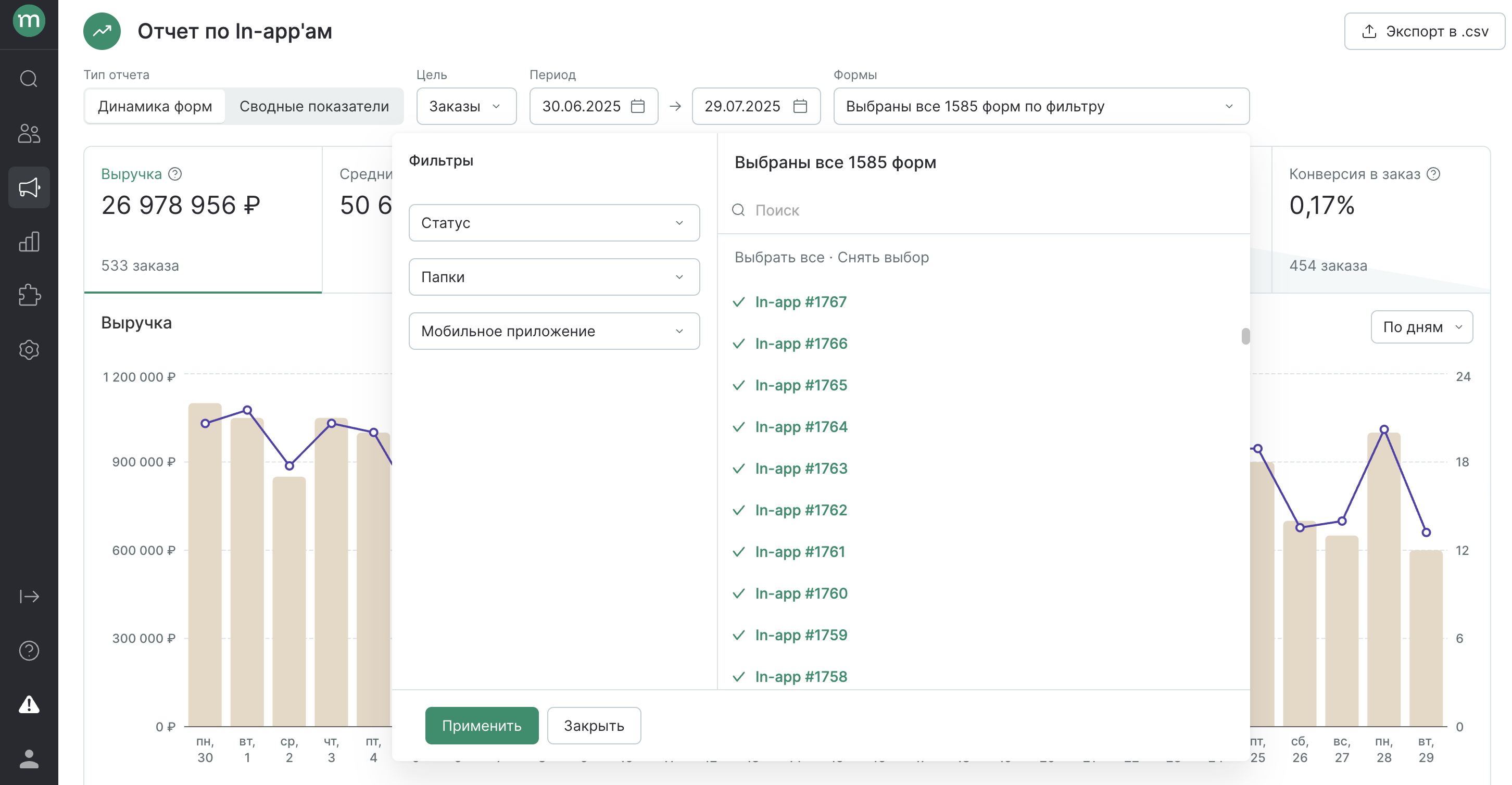Click the end date field 29.07.2025
Viewport: 1512px width, 785px height.
pyautogui.click(x=756, y=106)
